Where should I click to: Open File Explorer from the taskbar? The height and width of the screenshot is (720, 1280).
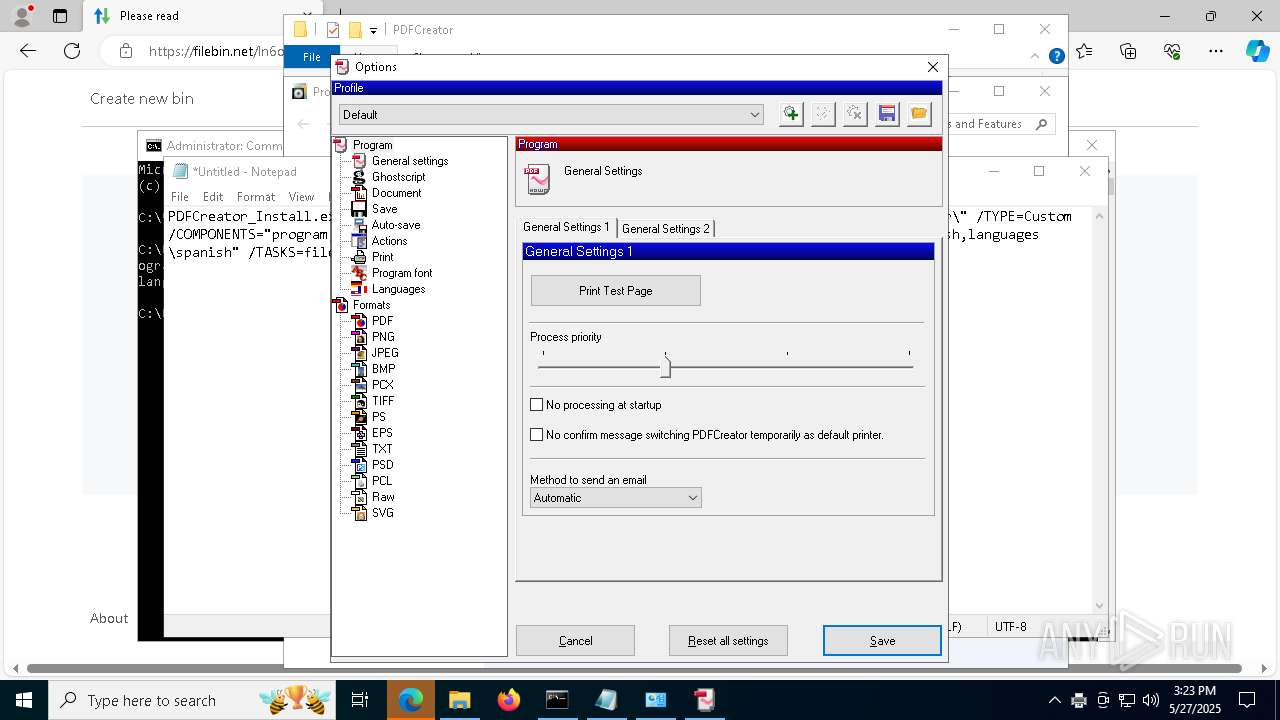point(459,700)
